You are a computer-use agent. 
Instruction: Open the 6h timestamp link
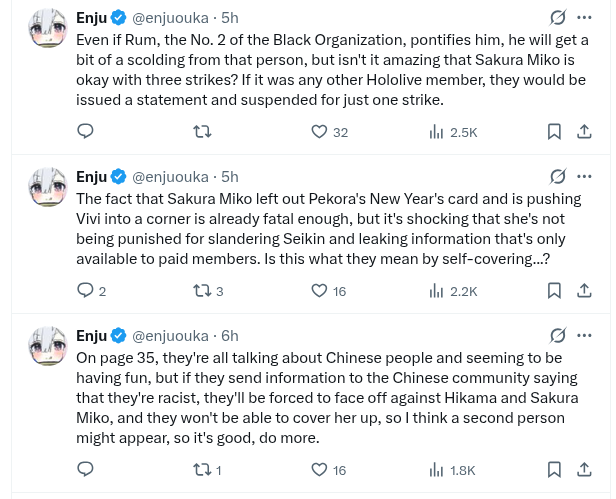[230, 336]
